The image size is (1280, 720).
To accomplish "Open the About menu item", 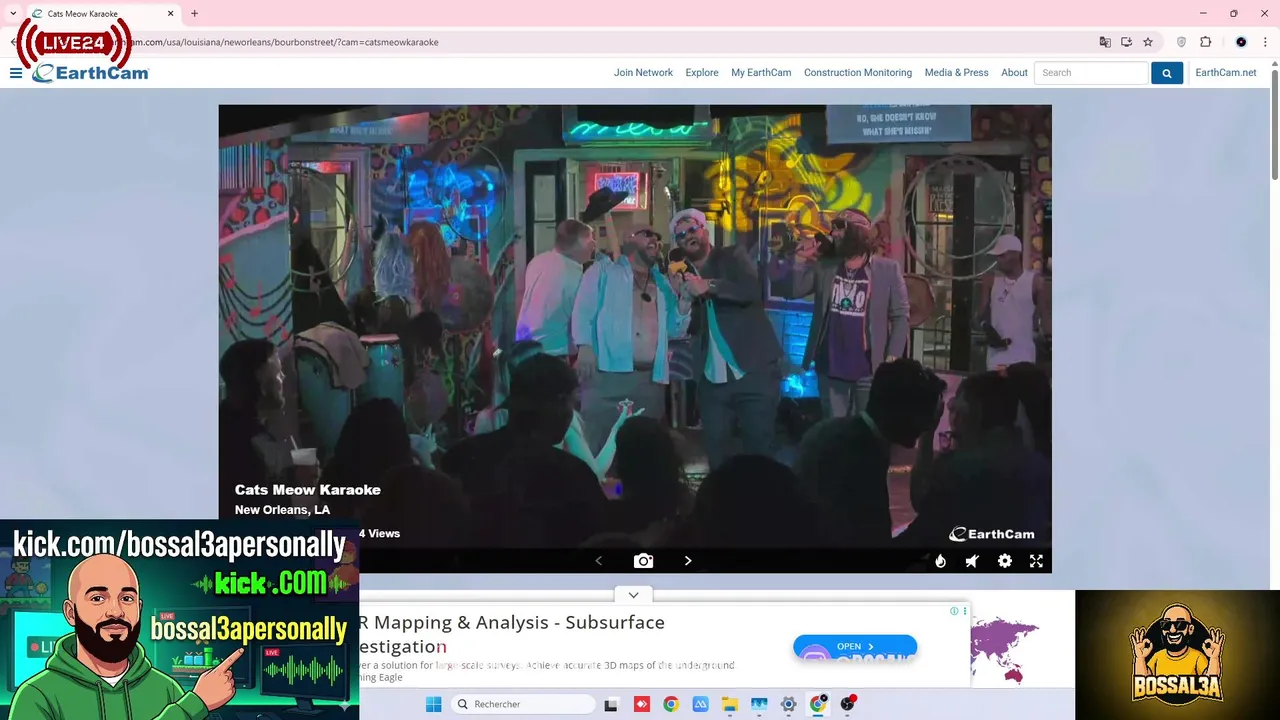I will (x=1014, y=73).
